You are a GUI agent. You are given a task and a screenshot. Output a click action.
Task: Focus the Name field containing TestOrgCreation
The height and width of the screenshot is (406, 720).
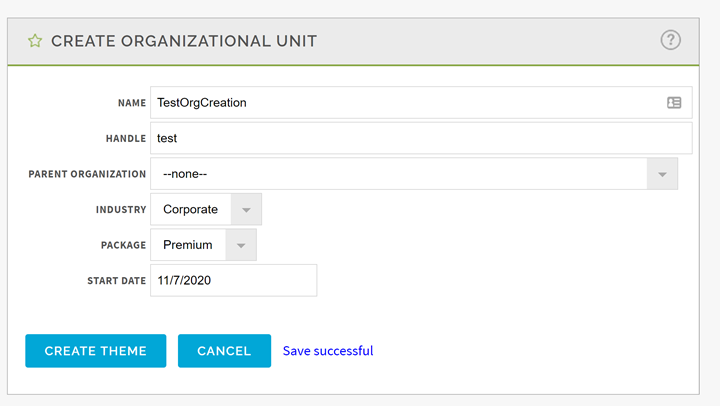coord(400,102)
